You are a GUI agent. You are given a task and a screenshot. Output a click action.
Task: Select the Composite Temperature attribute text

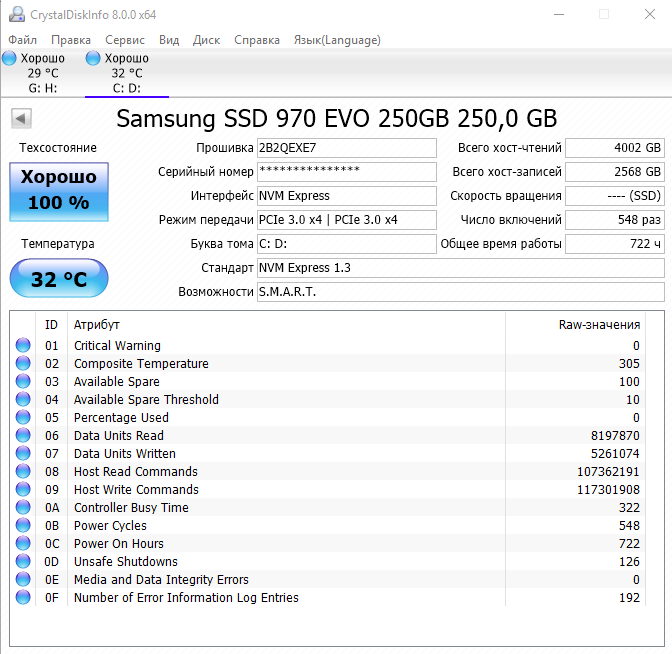click(x=141, y=363)
